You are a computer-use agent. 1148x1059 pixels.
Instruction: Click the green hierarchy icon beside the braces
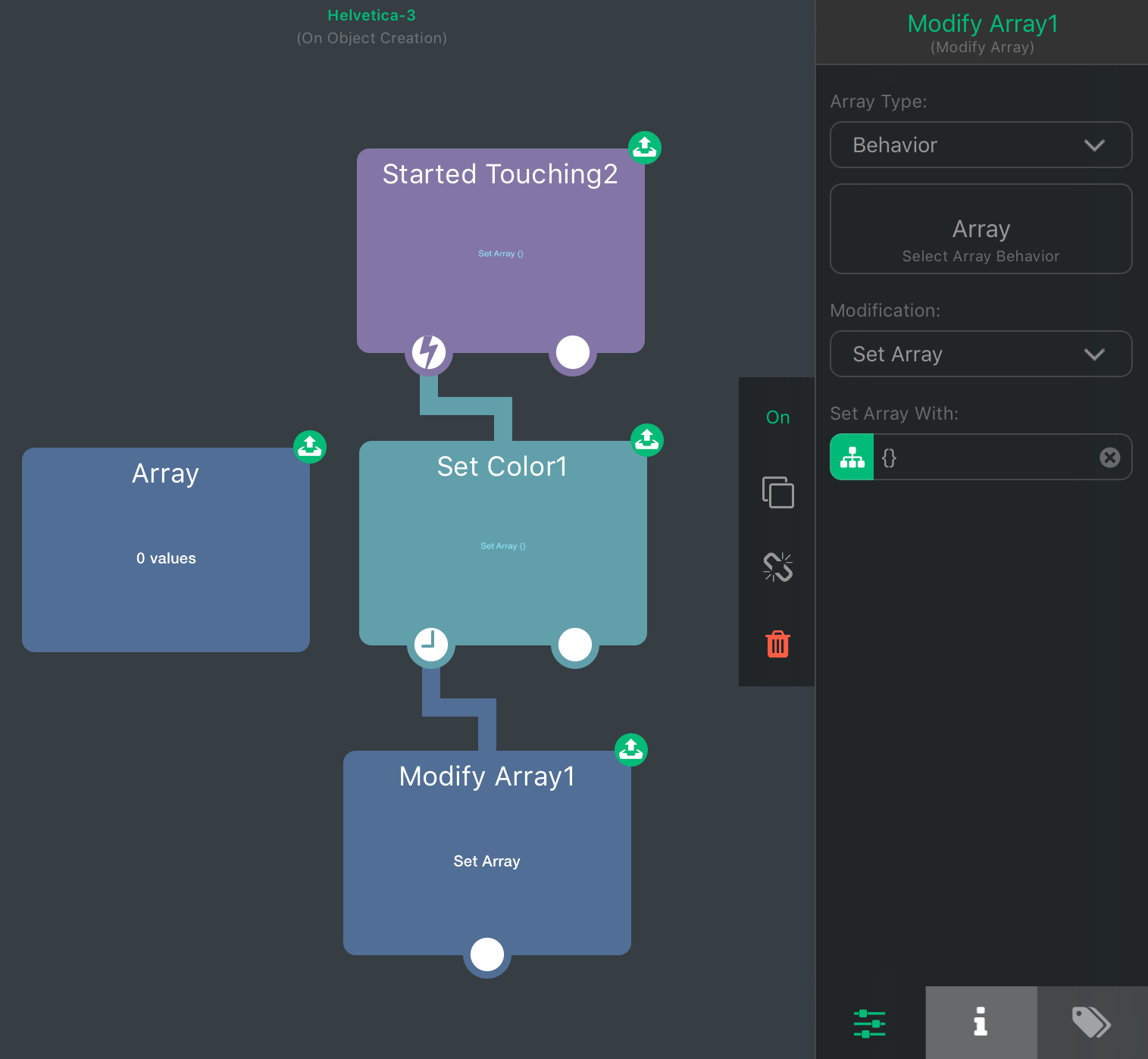(x=852, y=458)
